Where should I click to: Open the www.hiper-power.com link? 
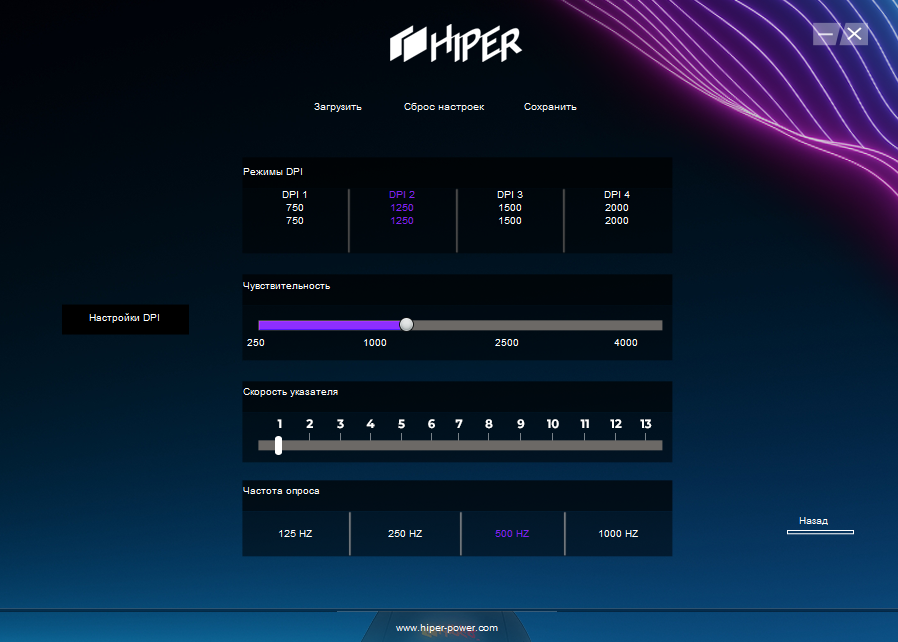tap(447, 628)
